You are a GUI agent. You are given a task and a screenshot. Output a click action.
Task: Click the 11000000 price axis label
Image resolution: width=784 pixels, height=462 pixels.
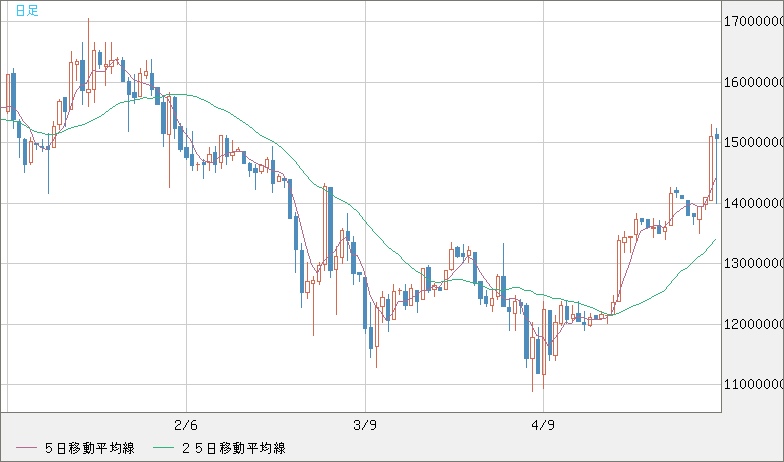pyautogui.click(x=754, y=384)
